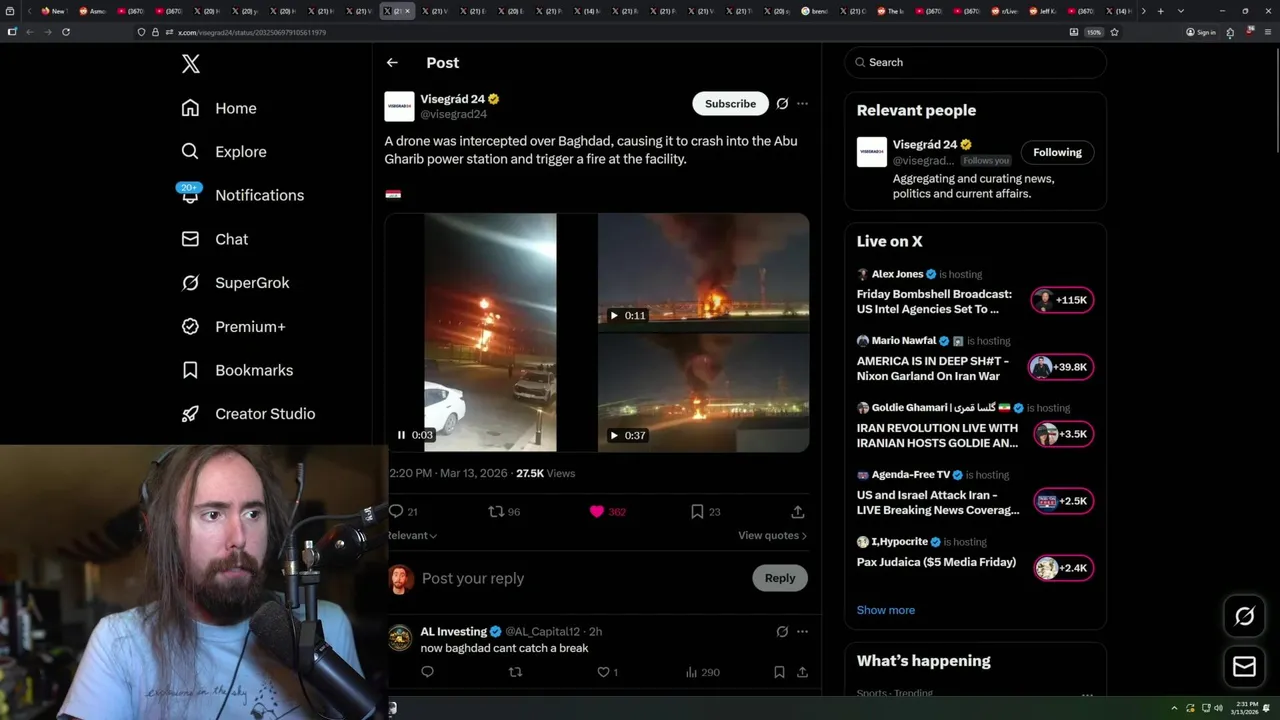This screenshot has height=720, width=1280.
Task: Play the 0:11 video
Action: tap(614, 315)
